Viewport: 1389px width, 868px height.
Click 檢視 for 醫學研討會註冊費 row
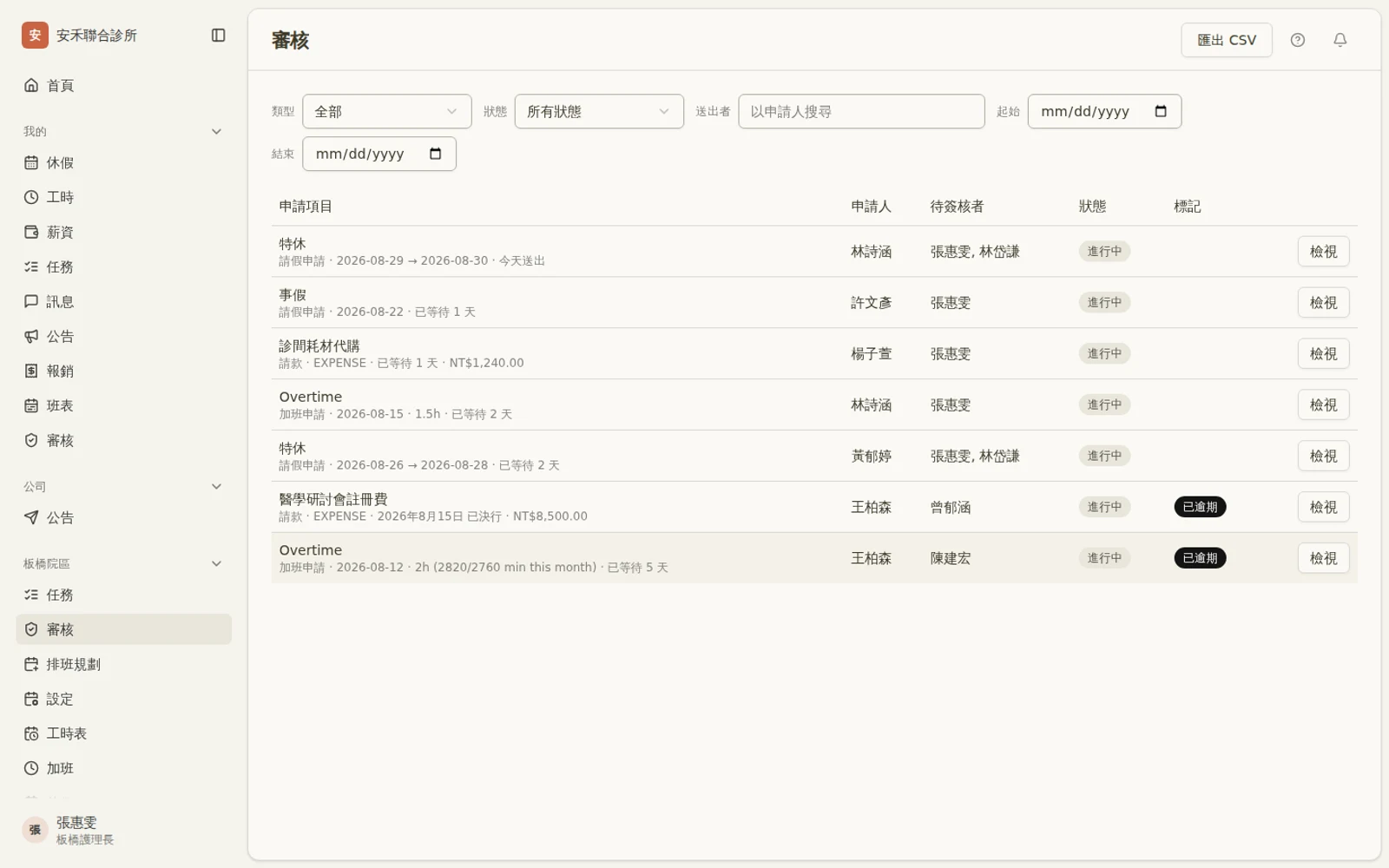tap(1323, 507)
